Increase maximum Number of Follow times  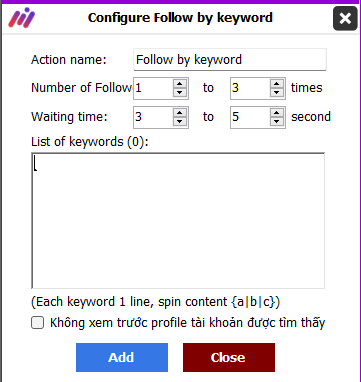click(x=277, y=84)
